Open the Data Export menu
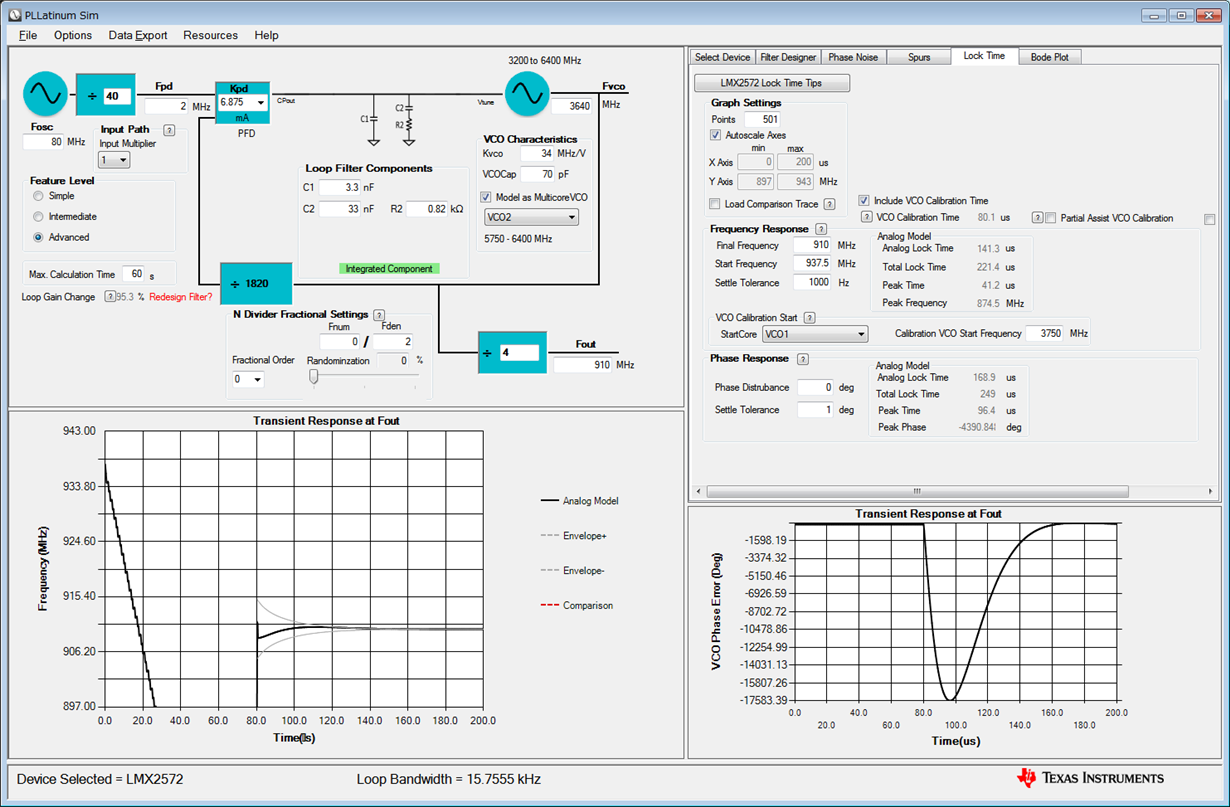 point(138,35)
